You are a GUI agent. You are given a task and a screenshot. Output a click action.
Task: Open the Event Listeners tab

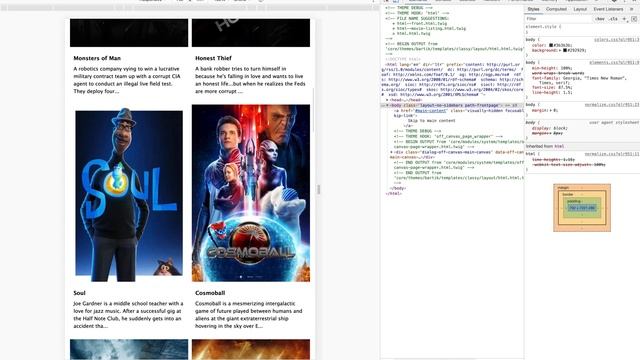point(608,9)
